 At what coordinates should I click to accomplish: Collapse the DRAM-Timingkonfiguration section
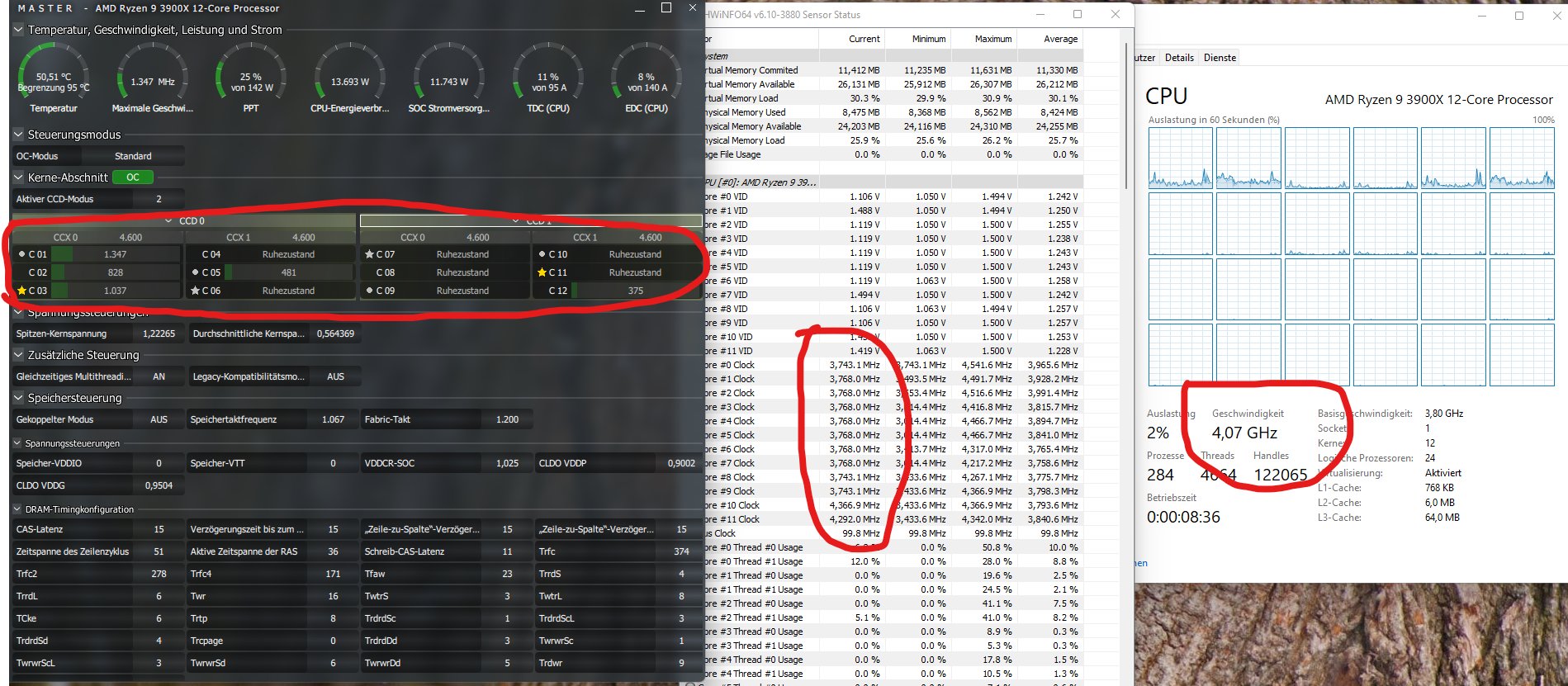click(x=18, y=509)
